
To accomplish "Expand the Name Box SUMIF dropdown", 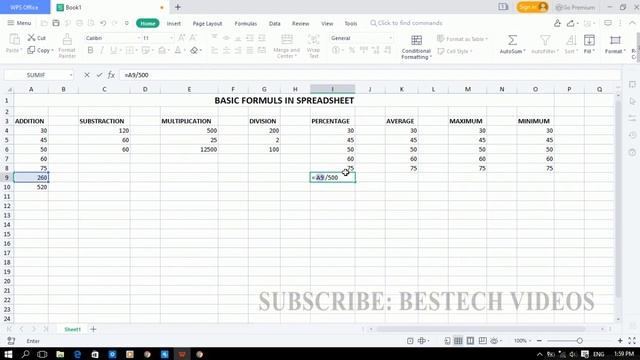I will [71, 75].
